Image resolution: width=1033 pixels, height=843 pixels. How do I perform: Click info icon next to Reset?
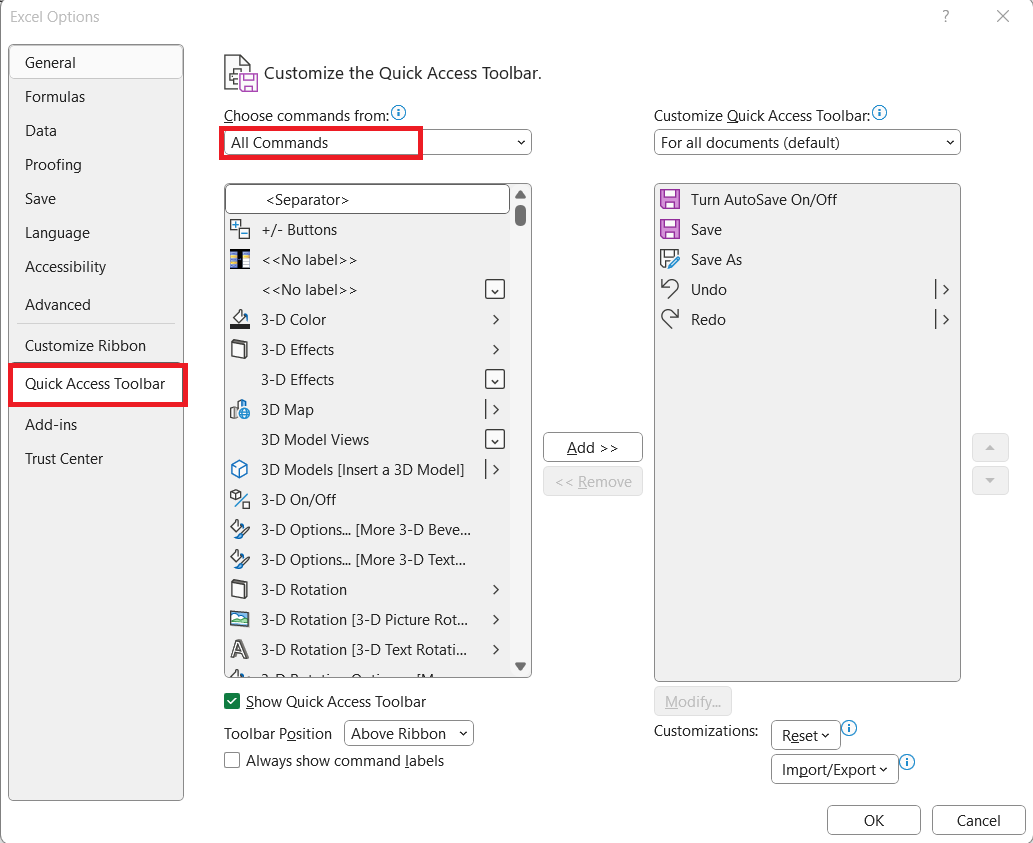pos(850,728)
